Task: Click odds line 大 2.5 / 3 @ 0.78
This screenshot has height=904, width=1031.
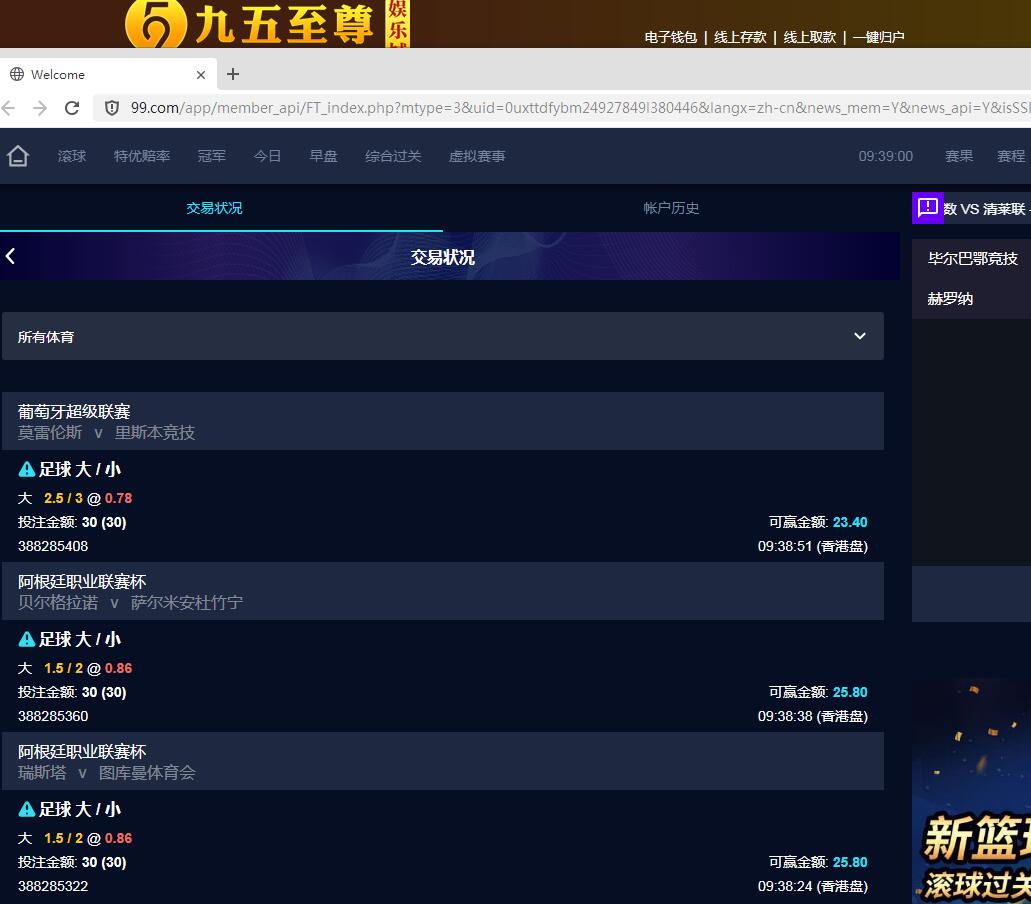Action: (x=75, y=498)
